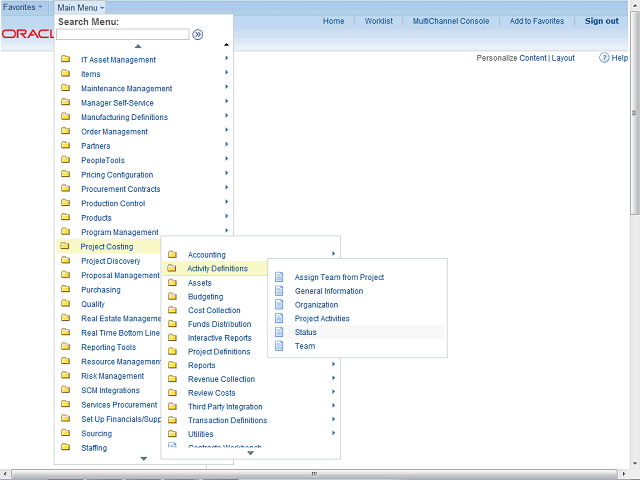Click folder icon beside PeopleTools
The height and width of the screenshot is (480, 640).
pyautogui.click(x=65, y=160)
